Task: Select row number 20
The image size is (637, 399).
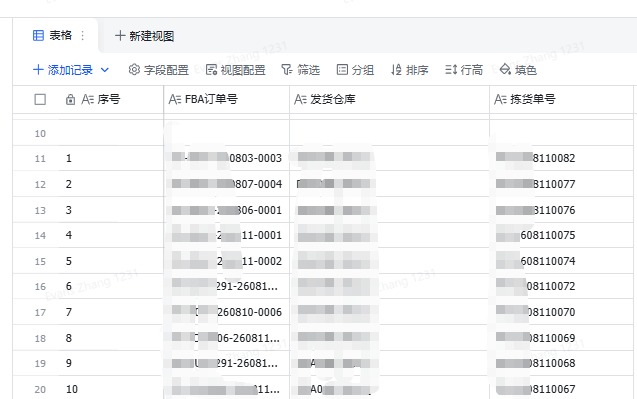Action: pyautogui.click(x=40, y=390)
